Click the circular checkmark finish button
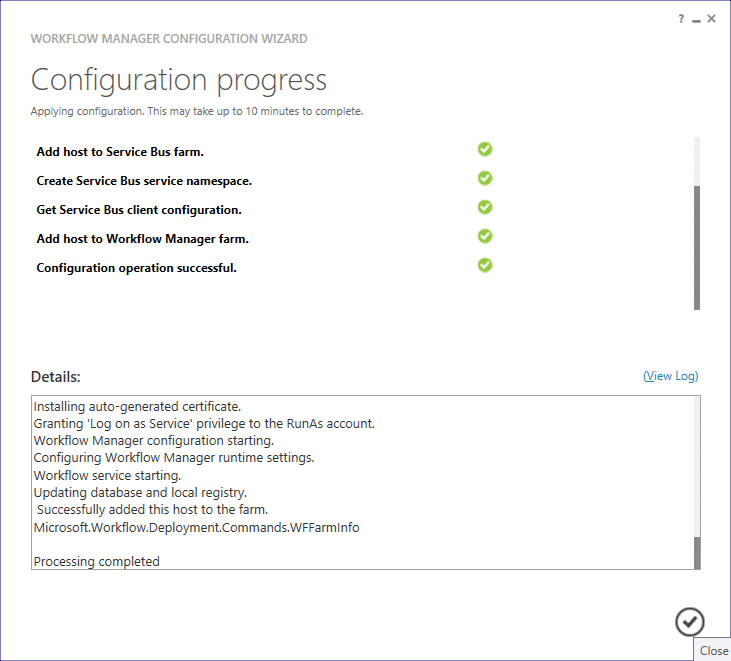 pyautogui.click(x=690, y=622)
